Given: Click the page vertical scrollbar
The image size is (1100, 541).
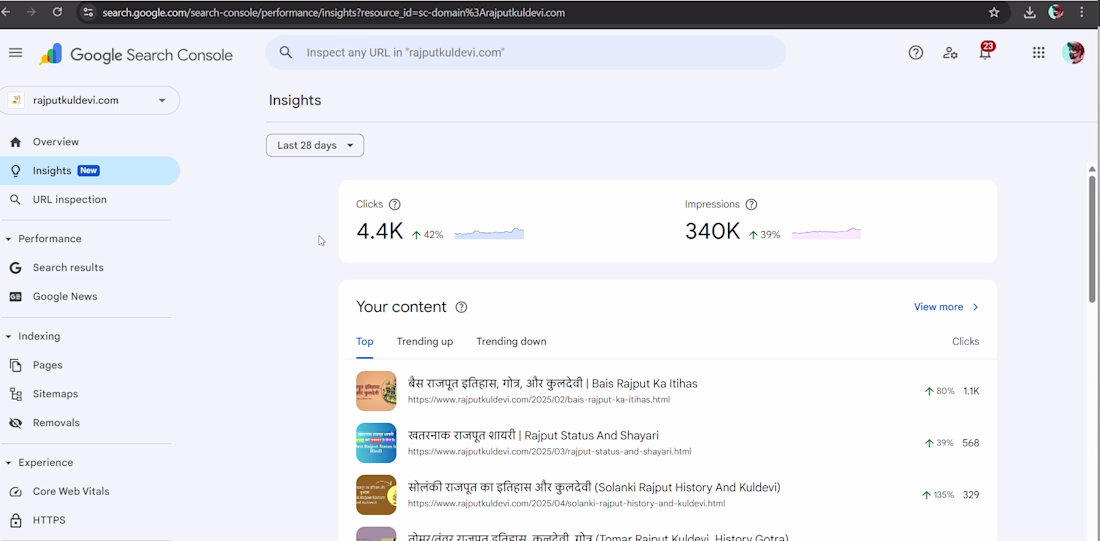Looking at the screenshot, I should coord(1092,241).
